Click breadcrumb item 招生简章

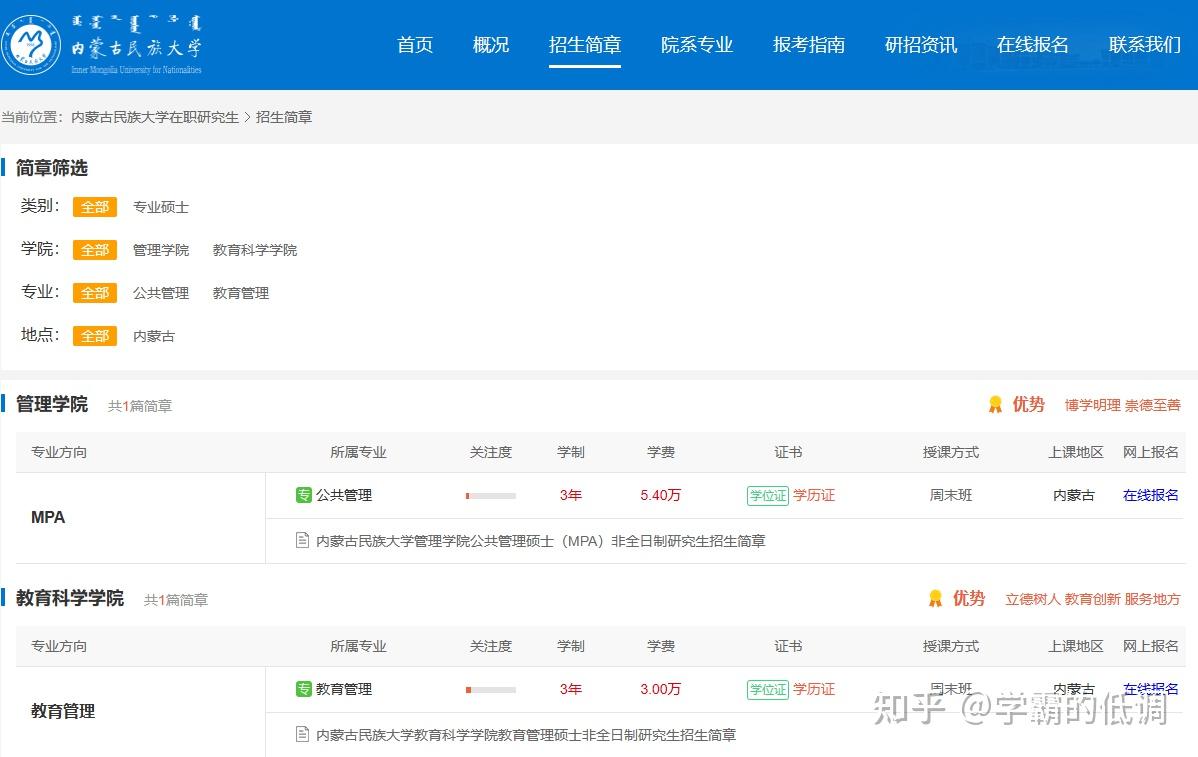[283, 118]
